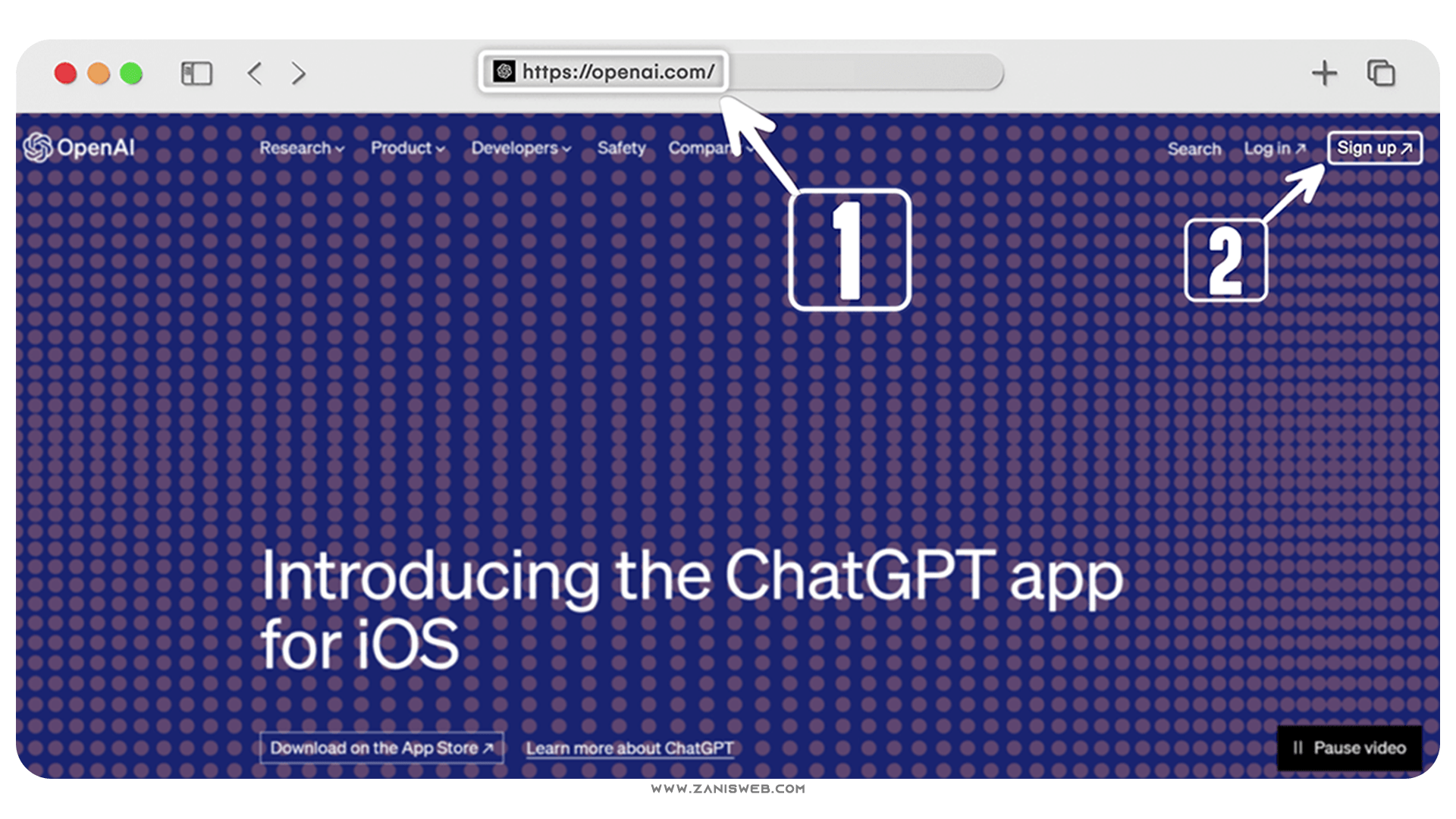Expand the Developers dropdown menu
Viewport: 1456px width, 819px height.
[521, 148]
